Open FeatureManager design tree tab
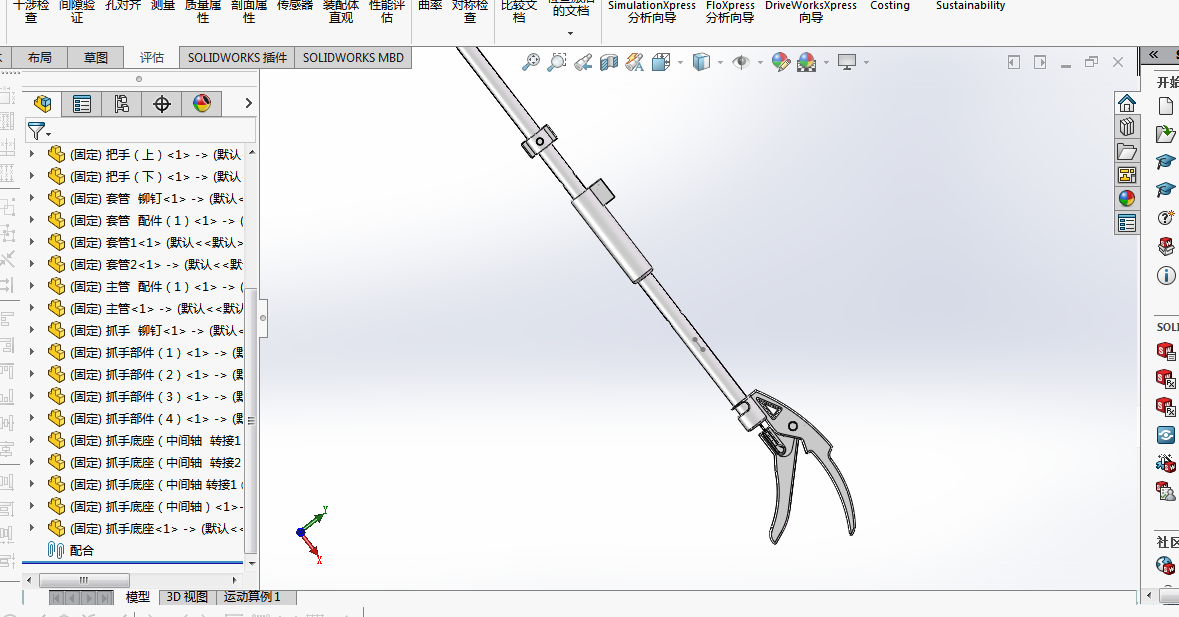 [42, 104]
